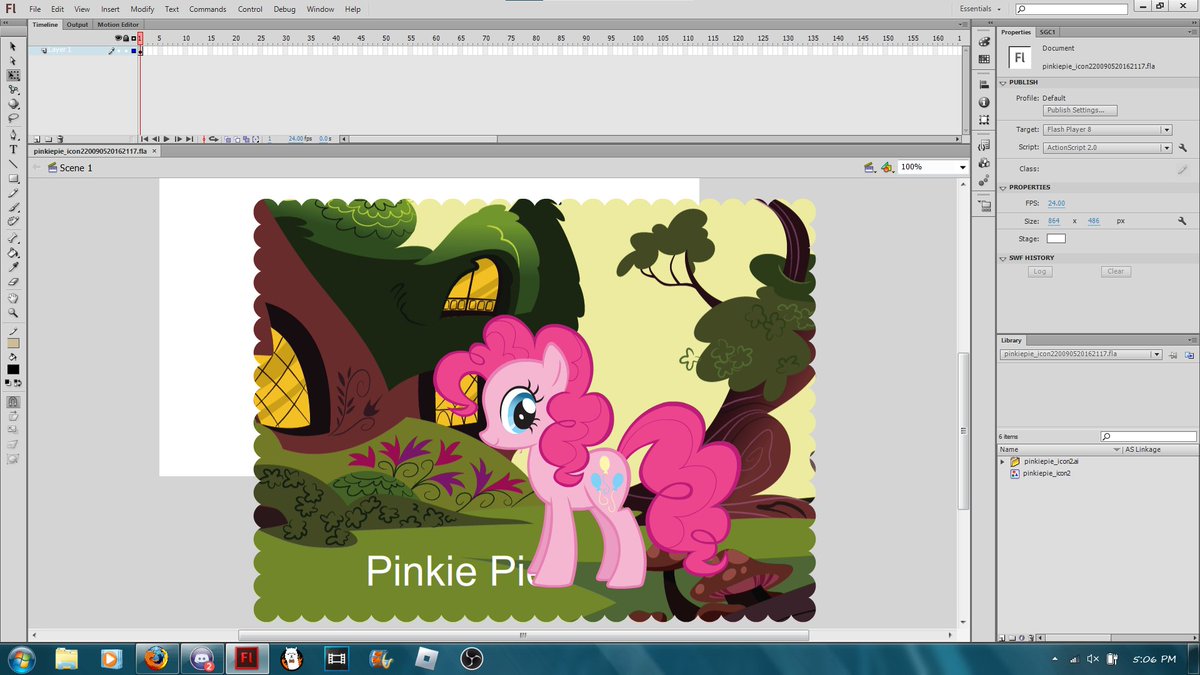Select the Zoom magnifier tool
Viewport: 1200px width, 675px height.
[14, 312]
